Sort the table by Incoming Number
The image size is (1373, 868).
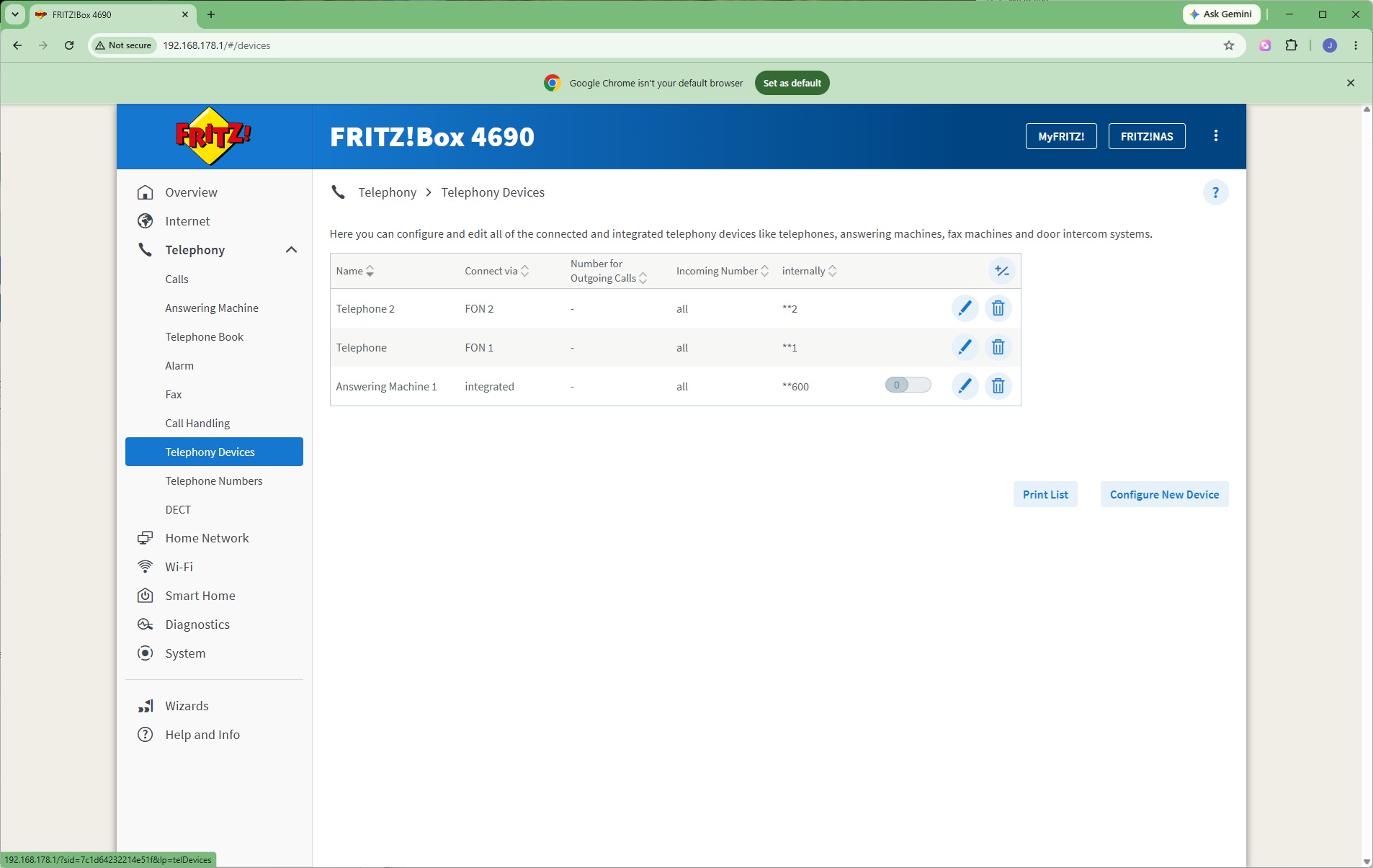pos(764,271)
